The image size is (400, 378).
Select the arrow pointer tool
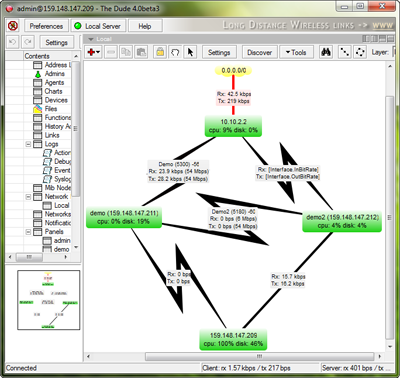pos(190,52)
